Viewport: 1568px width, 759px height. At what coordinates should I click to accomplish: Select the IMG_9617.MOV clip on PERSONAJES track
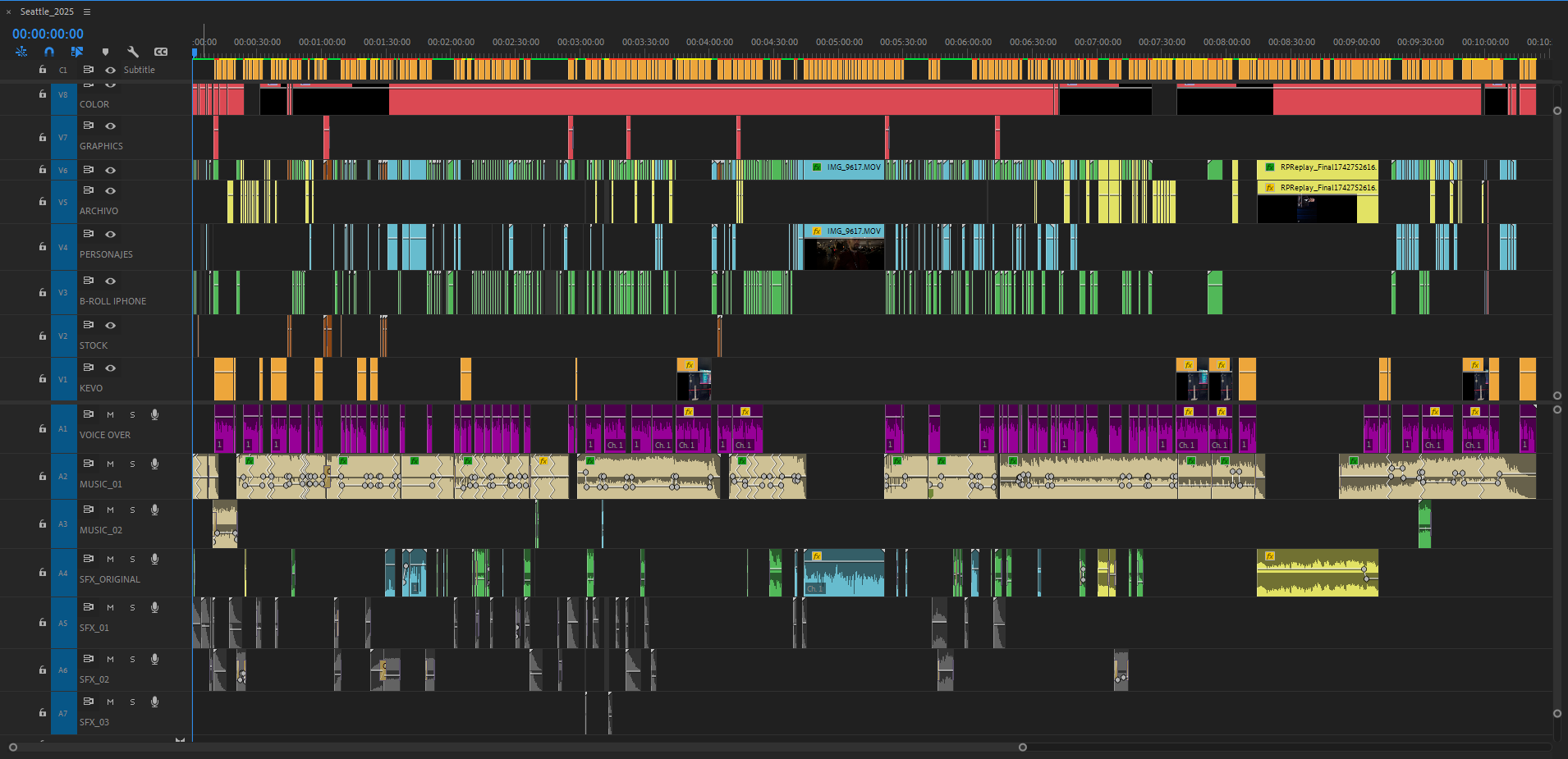point(844,247)
